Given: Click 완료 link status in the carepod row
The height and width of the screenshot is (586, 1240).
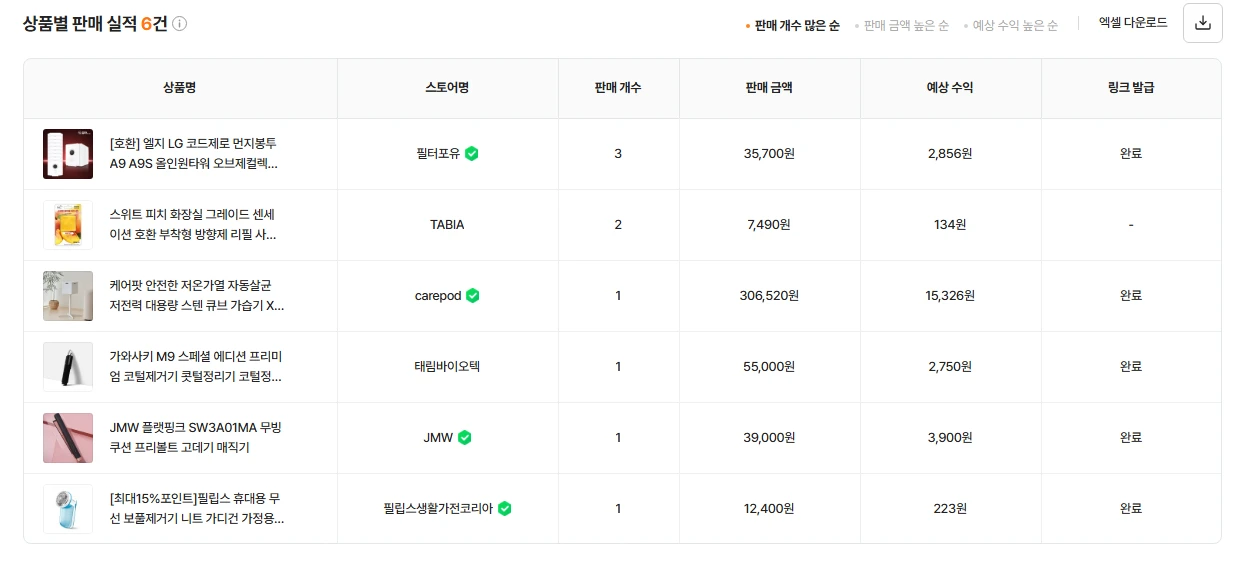Looking at the screenshot, I should (x=1131, y=295).
